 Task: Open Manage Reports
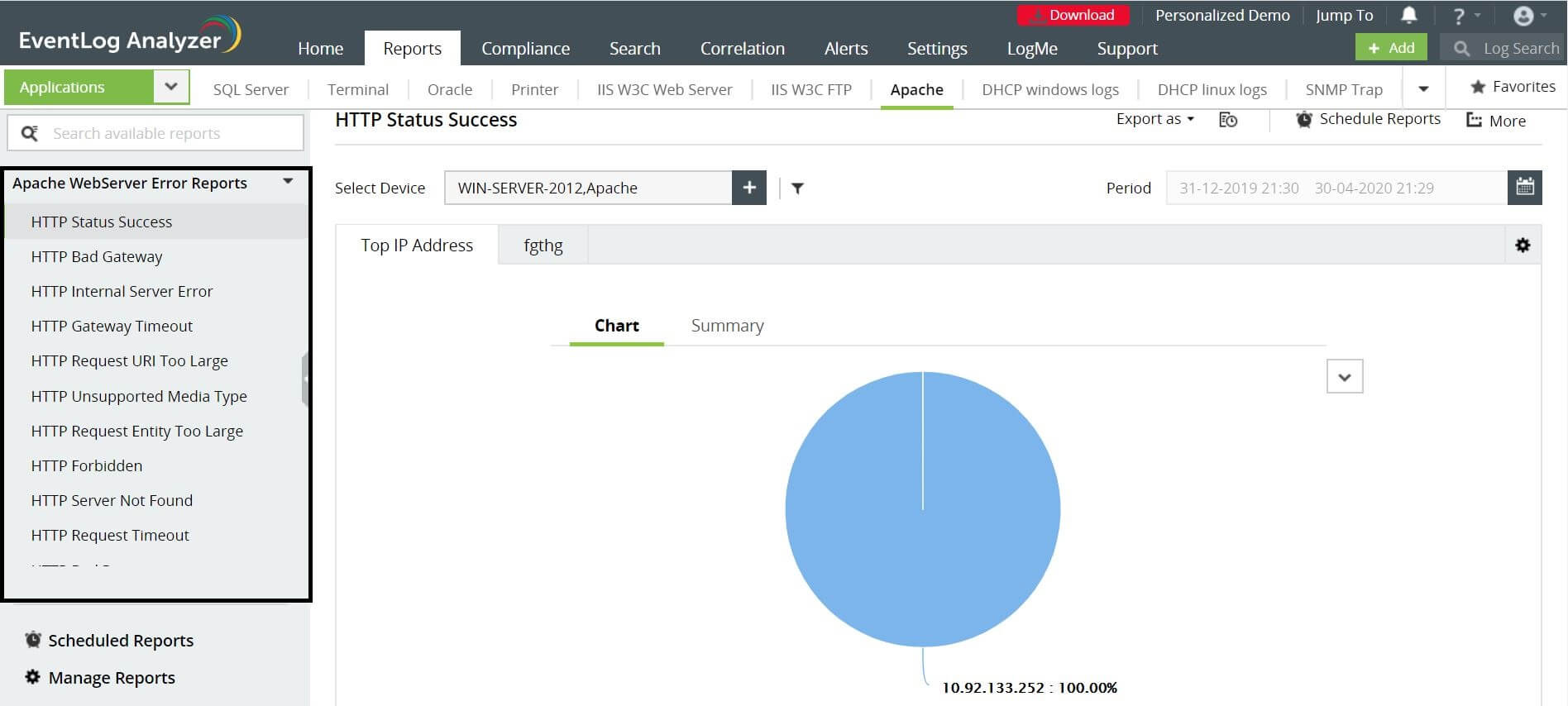point(100,677)
